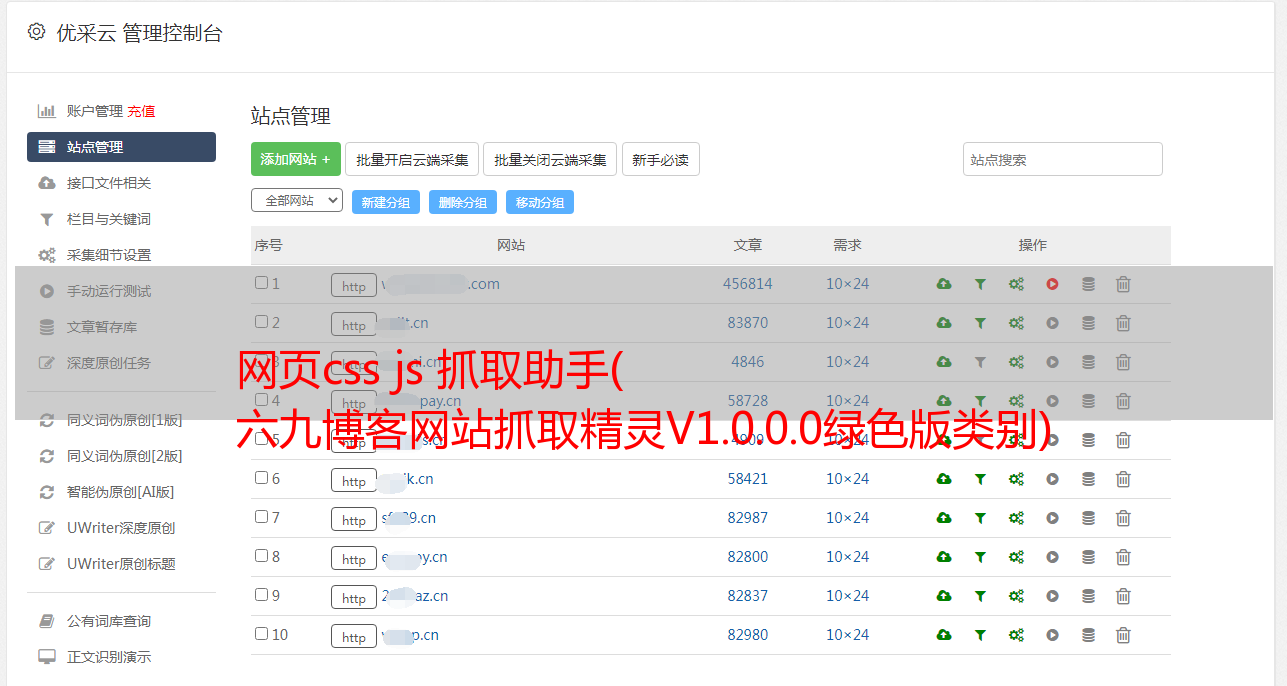
Task: Check the box for site row 7
Action: 261,517
